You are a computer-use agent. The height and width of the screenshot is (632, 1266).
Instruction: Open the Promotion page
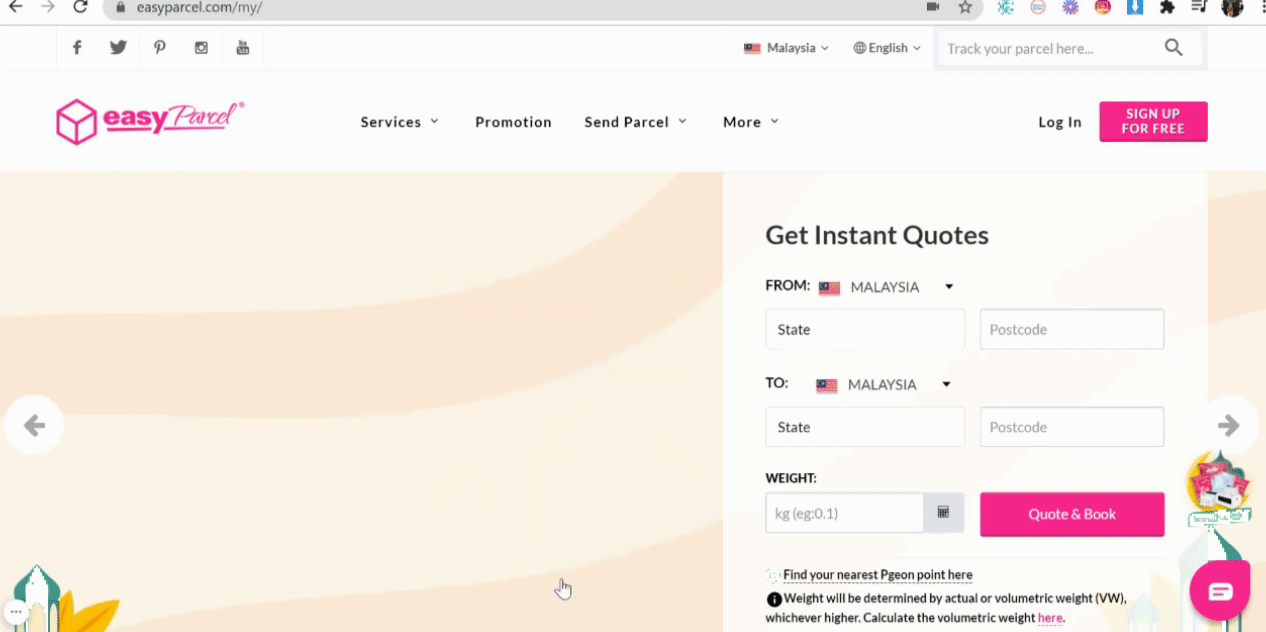[513, 122]
